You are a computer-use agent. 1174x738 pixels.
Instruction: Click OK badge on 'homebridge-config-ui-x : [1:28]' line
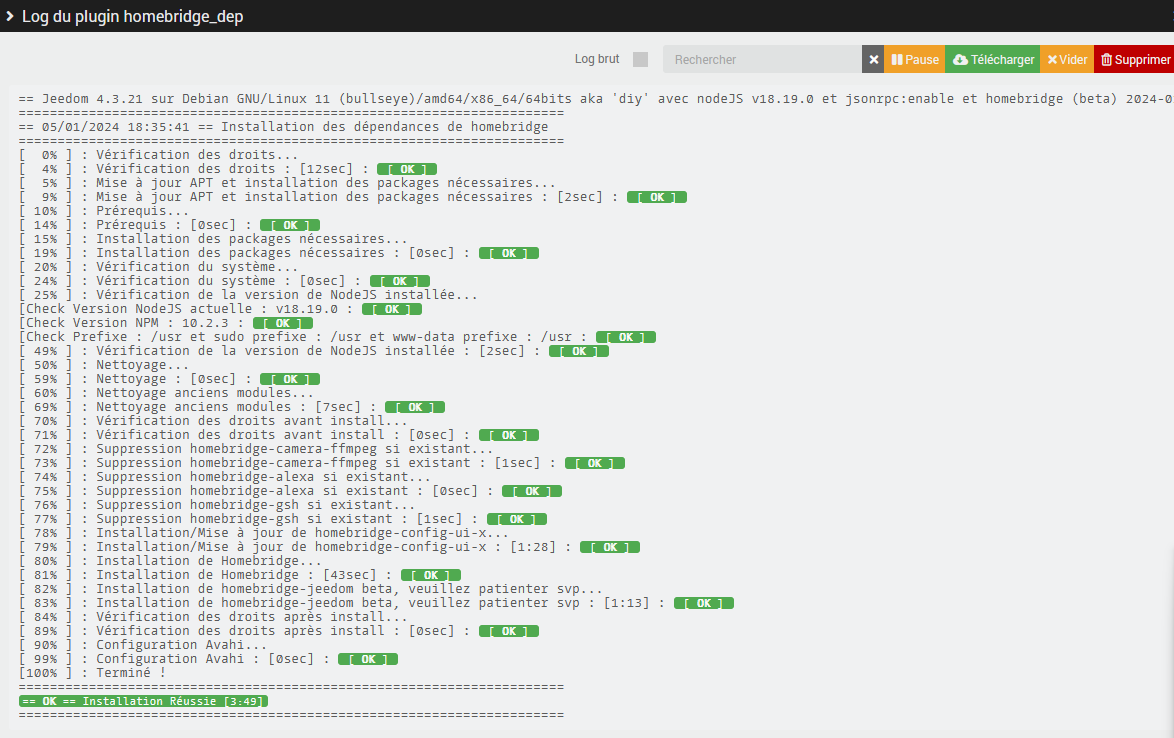coord(609,548)
